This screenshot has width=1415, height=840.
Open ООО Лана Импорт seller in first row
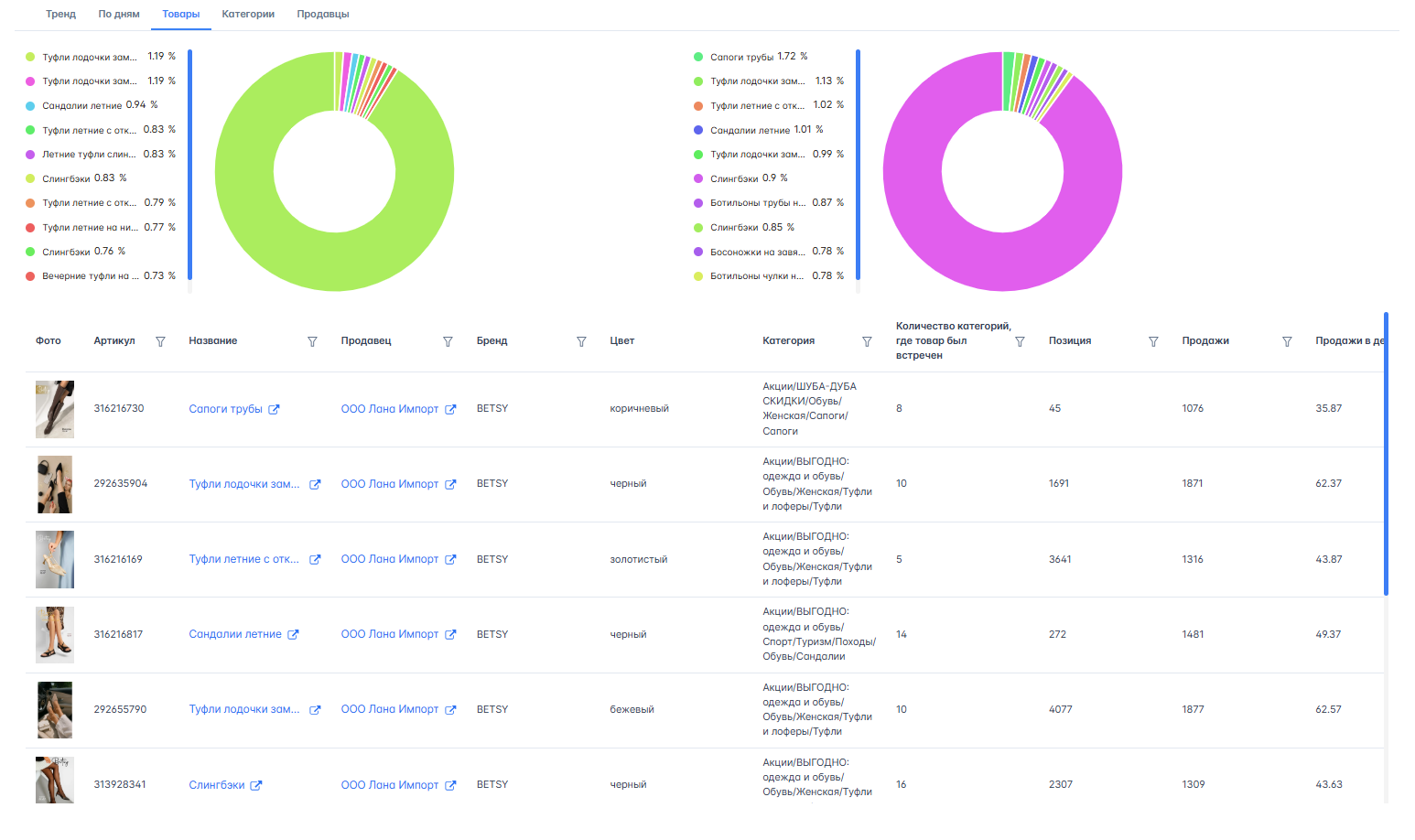(x=389, y=409)
